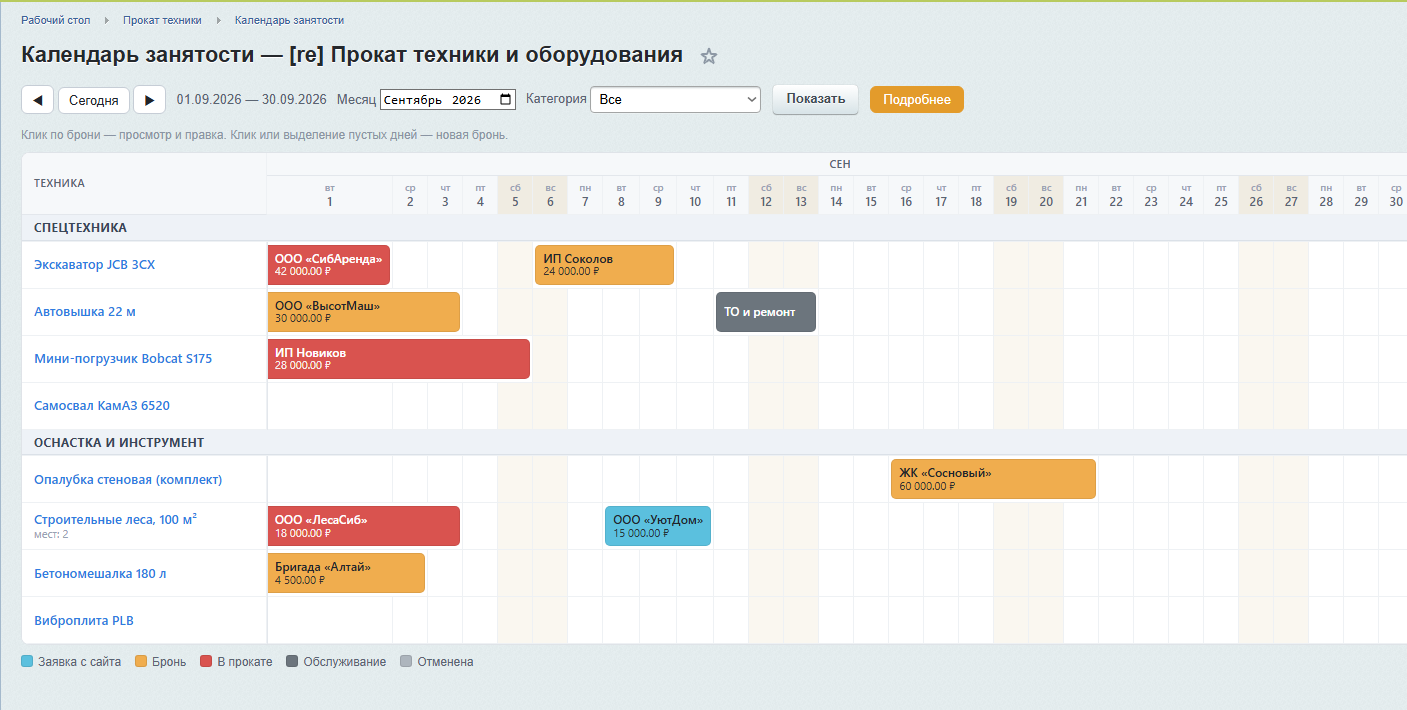Open Самосвал КамАЗ 6520 item
This screenshot has height=710, width=1407.
pos(102,406)
